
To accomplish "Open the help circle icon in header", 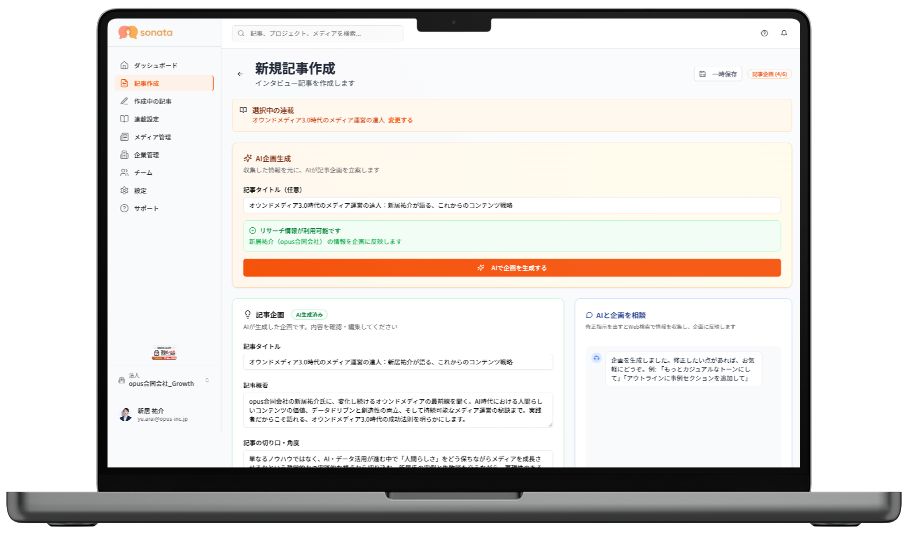I will click(764, 33).
